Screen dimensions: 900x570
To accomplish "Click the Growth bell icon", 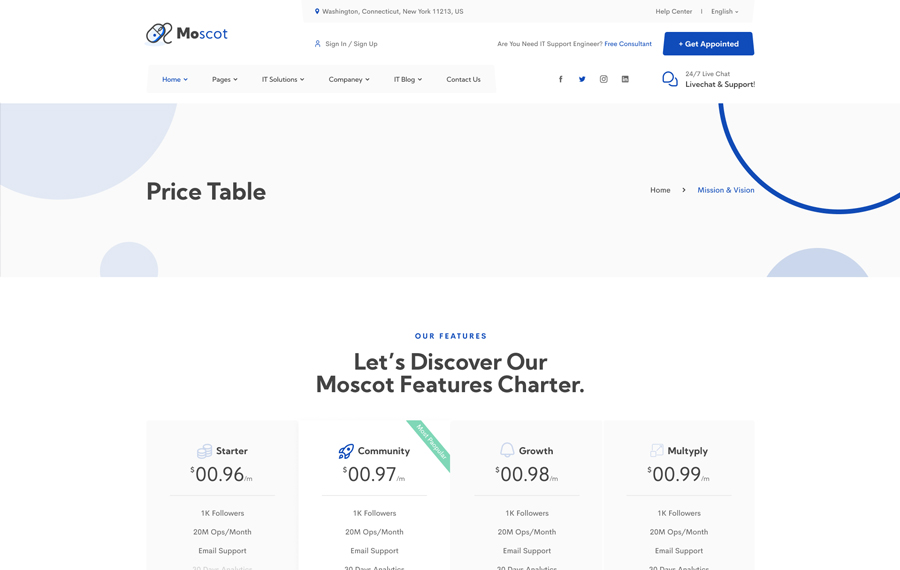I will [507, 451].
